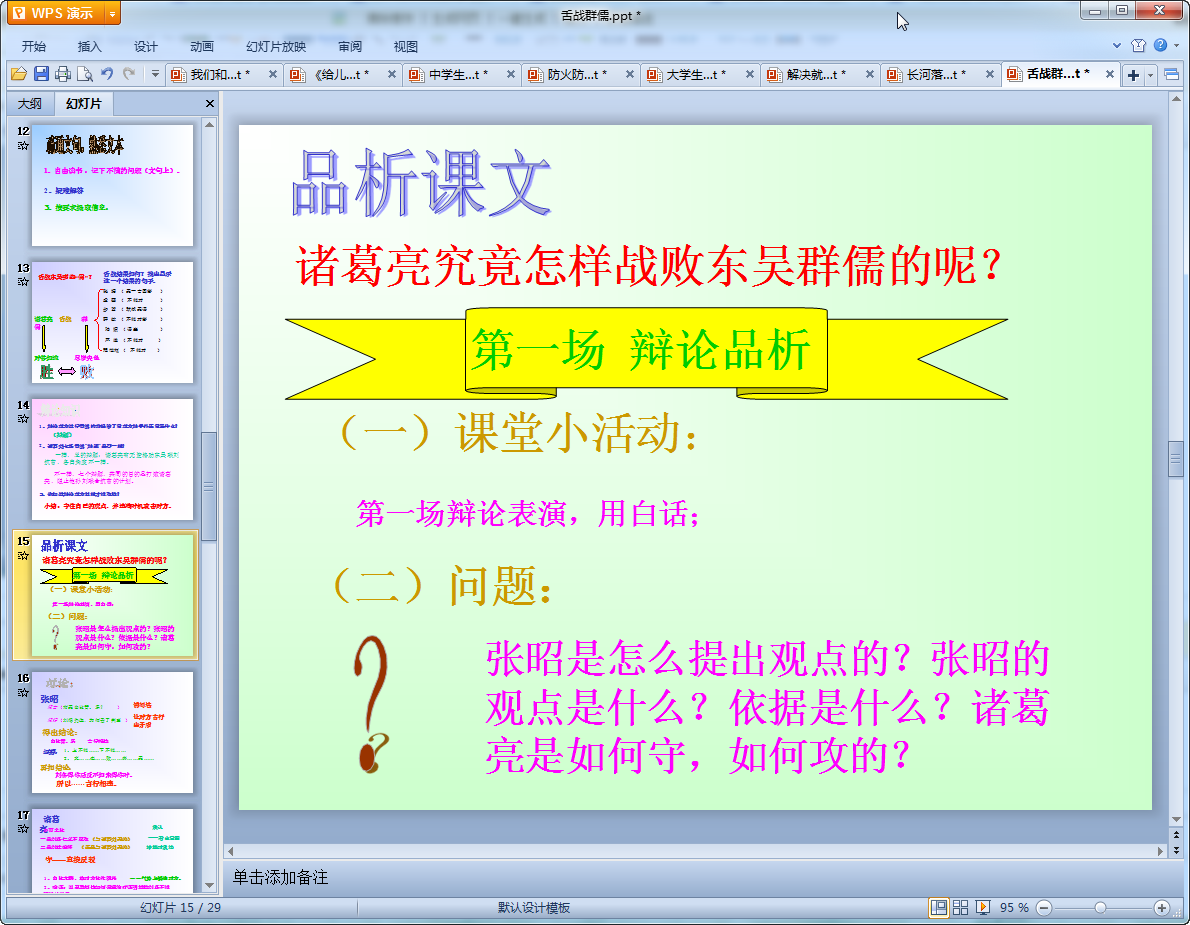Click the 95 % zoom level value
1190x925 pixels.
[1014, 908]
